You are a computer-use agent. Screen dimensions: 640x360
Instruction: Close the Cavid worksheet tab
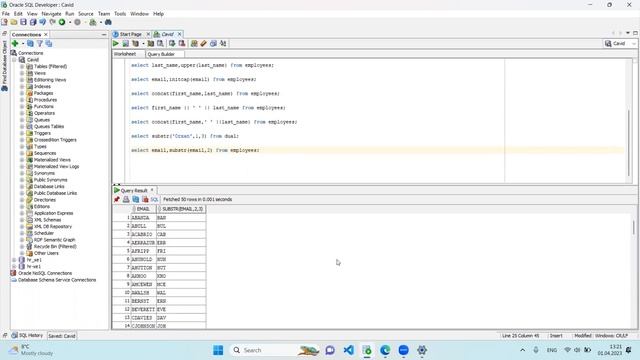pos(179,34)
